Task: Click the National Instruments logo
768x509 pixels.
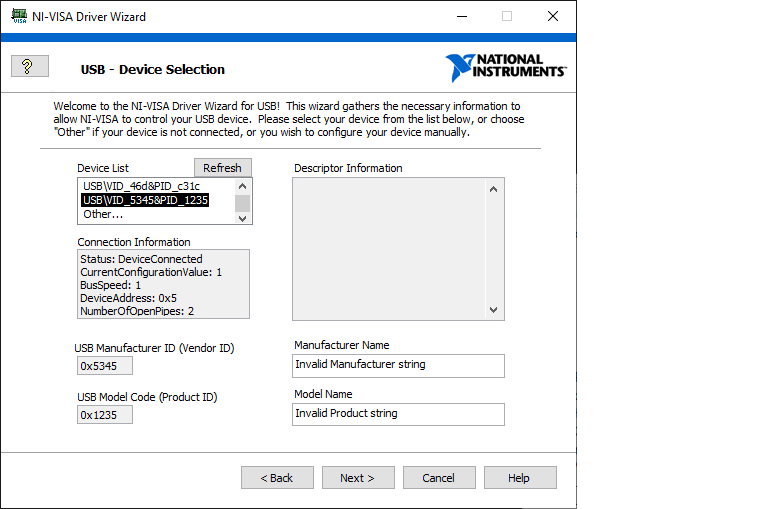Action: tap(505, 68)
